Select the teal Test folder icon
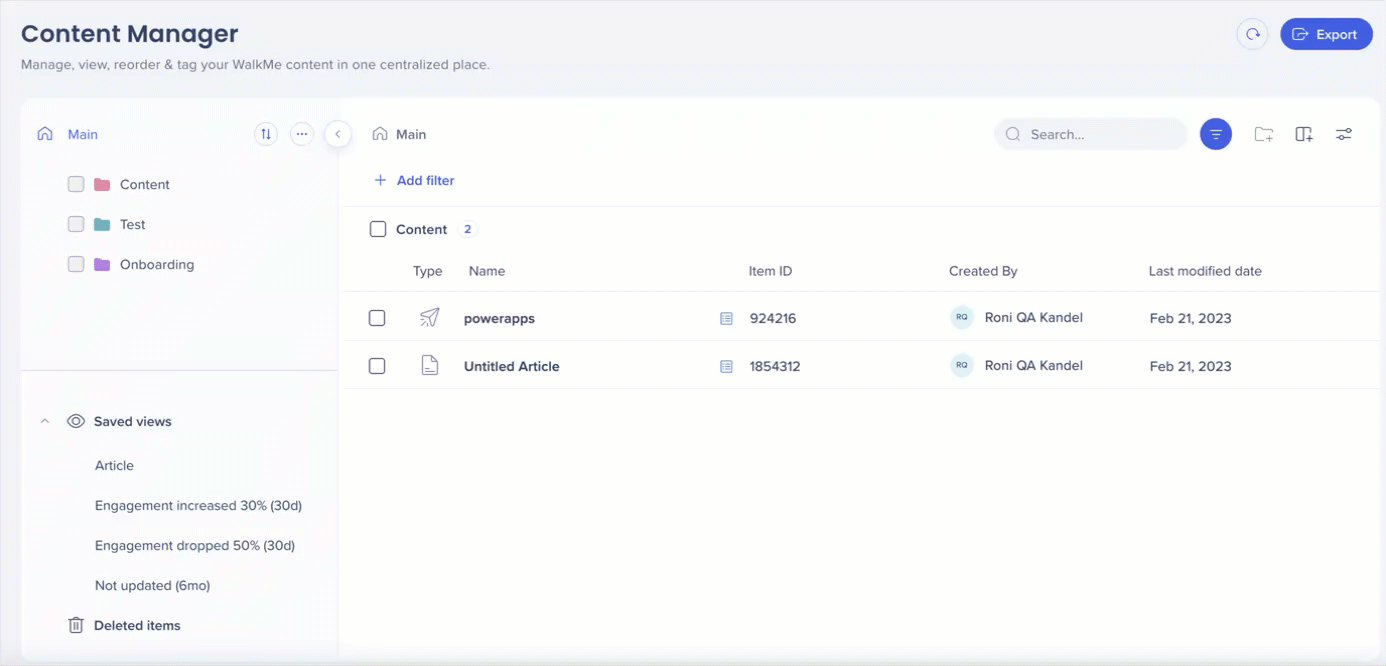1386x666 pixels. pos(102,224)
